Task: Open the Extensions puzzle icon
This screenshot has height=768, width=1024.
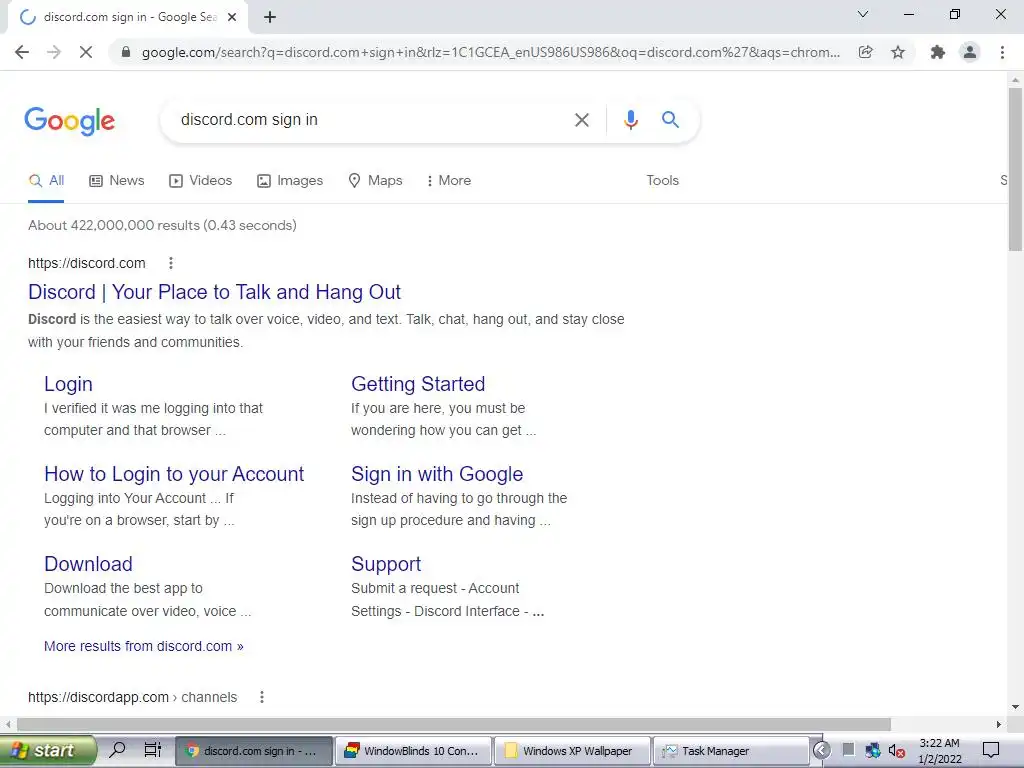Action: point(938,52)
